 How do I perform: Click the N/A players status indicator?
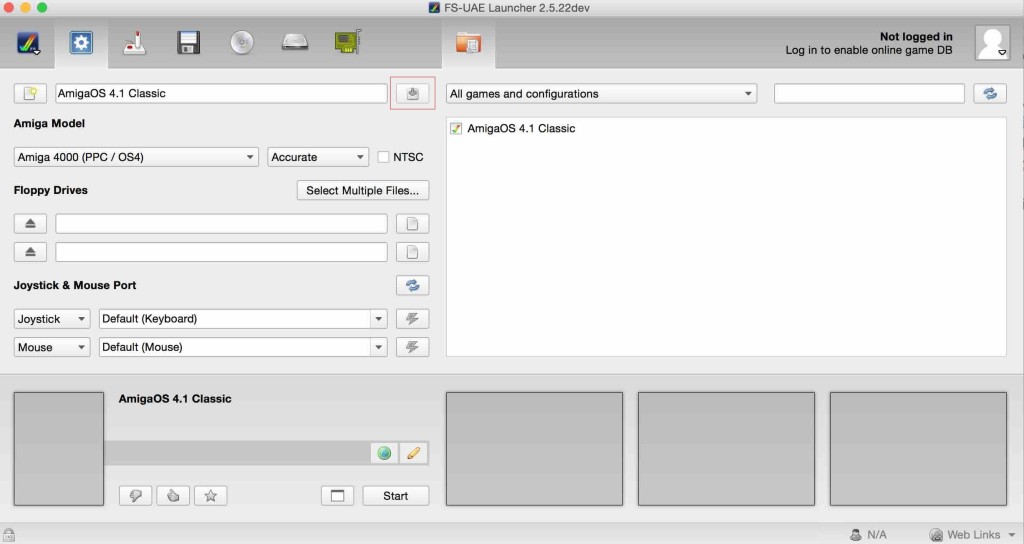pos(868,535)
